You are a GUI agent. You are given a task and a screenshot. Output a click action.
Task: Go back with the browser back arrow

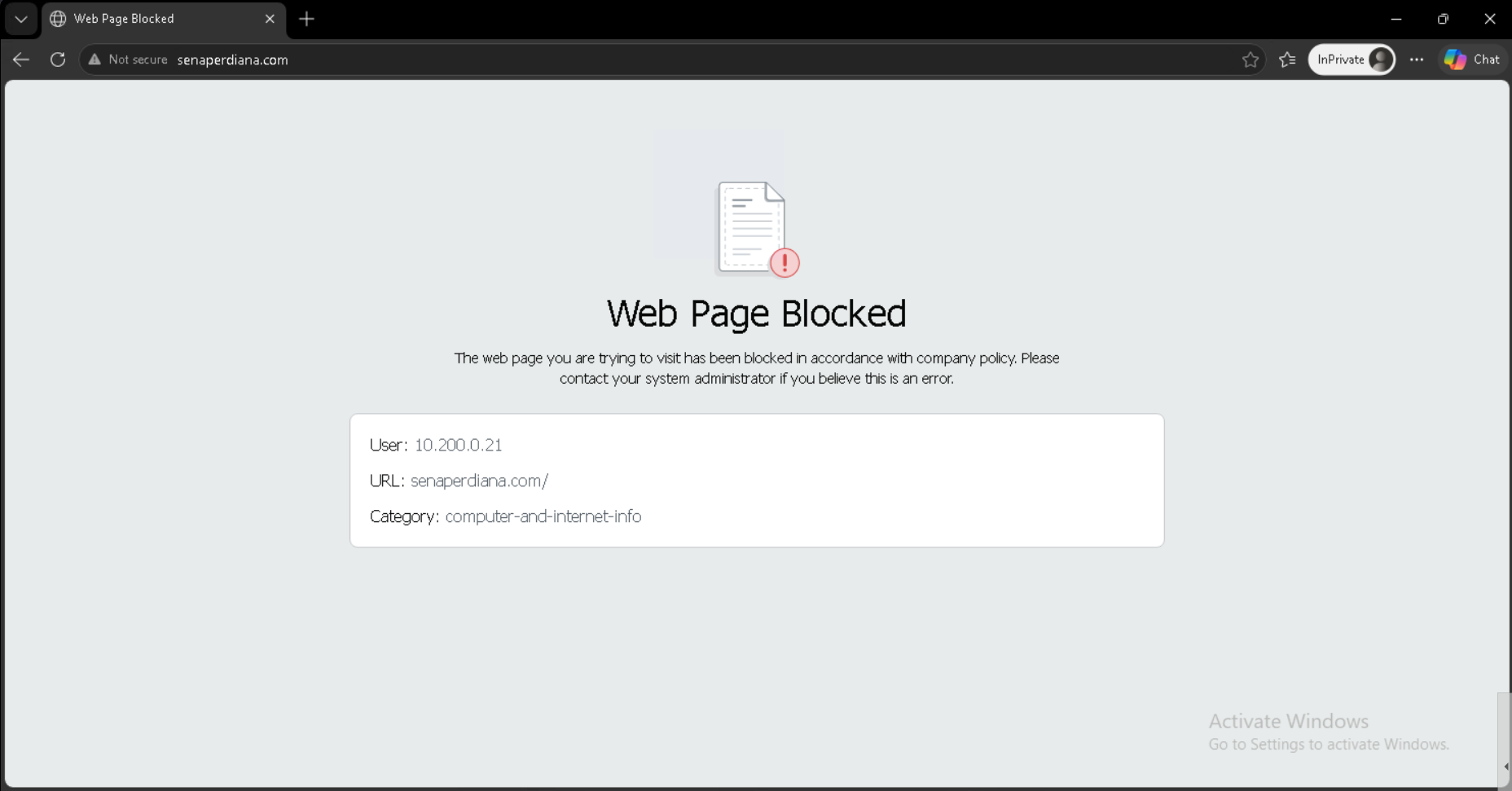pos(21,59)
